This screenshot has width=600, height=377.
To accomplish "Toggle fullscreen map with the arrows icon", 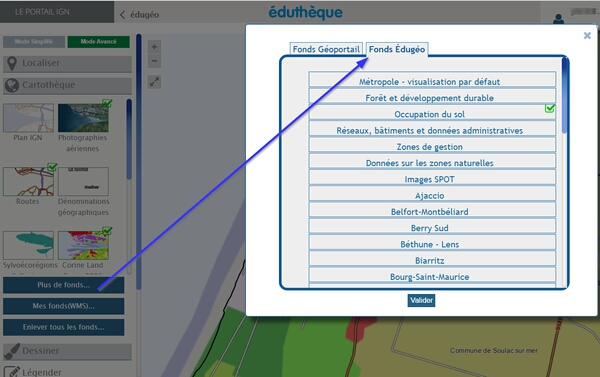I will click(154, 82).
